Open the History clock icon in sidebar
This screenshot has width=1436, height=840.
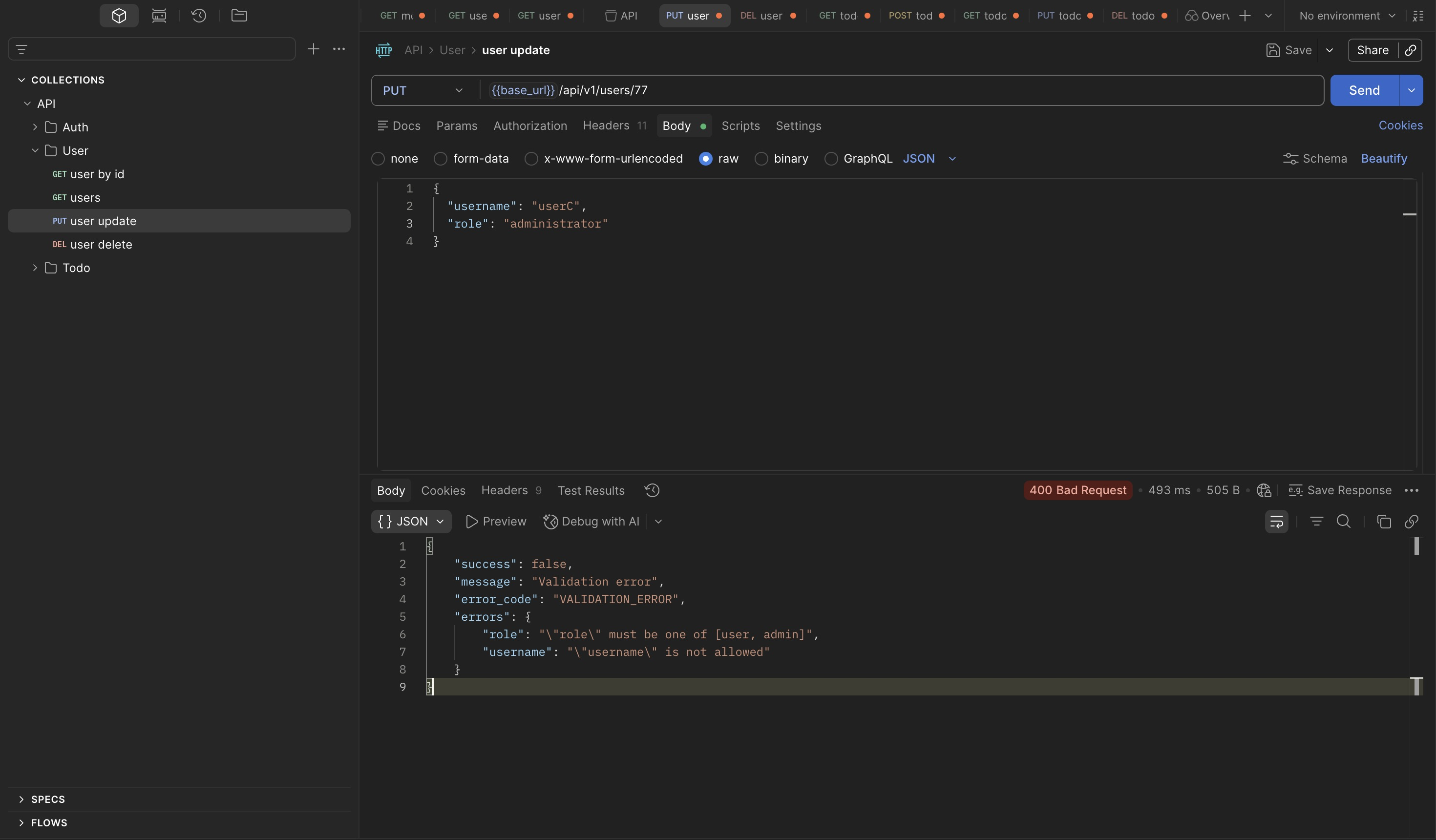[x=199, y=16]
